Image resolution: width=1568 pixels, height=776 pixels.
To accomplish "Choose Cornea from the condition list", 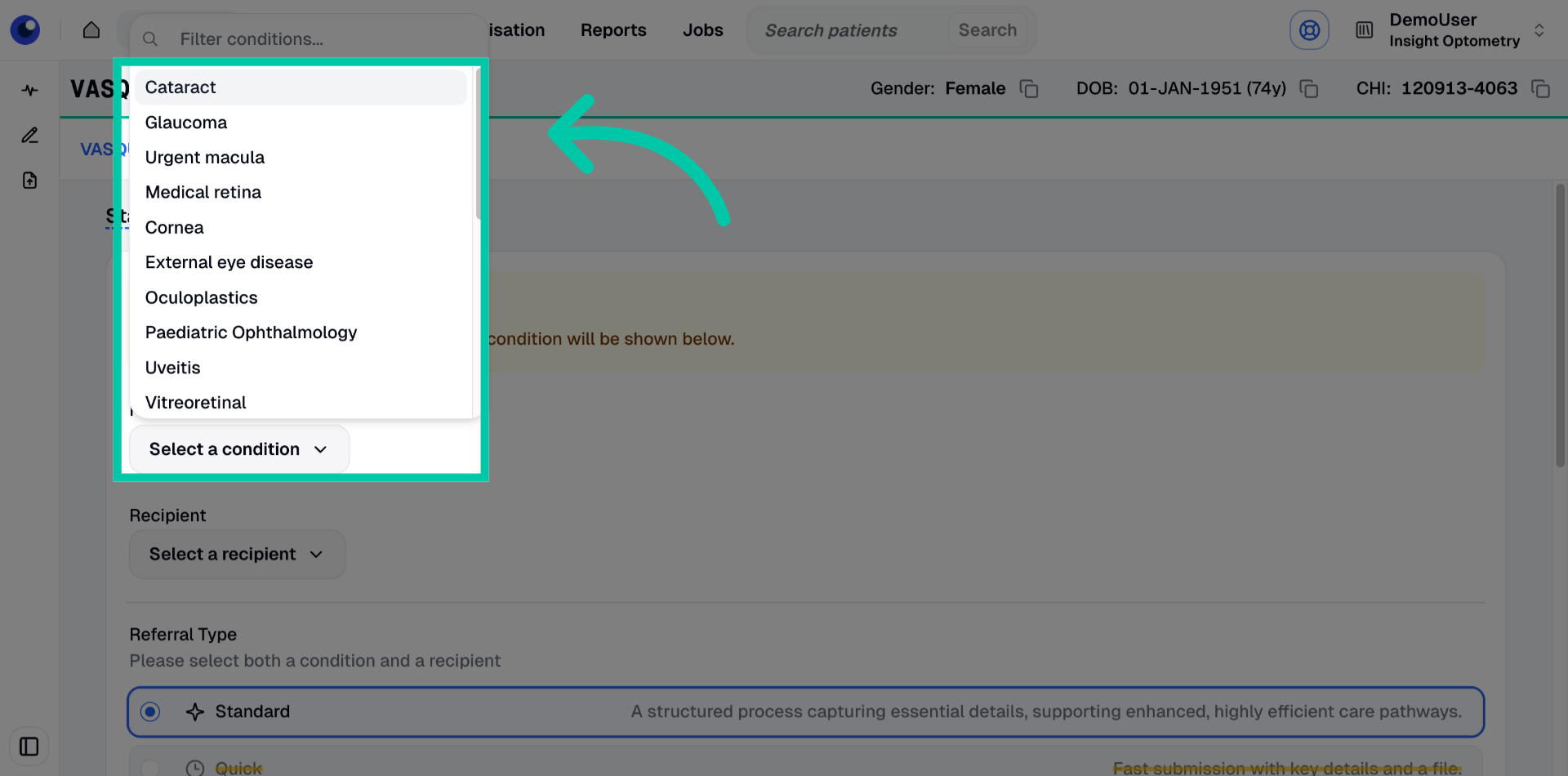I will 301,228.
